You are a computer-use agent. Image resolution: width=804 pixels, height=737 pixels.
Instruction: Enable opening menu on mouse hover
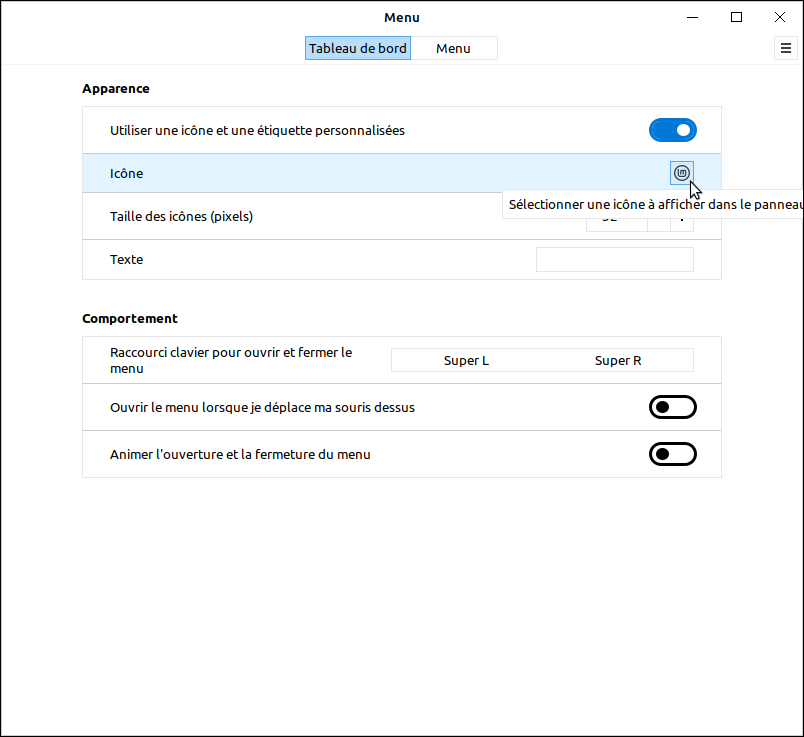672,407
